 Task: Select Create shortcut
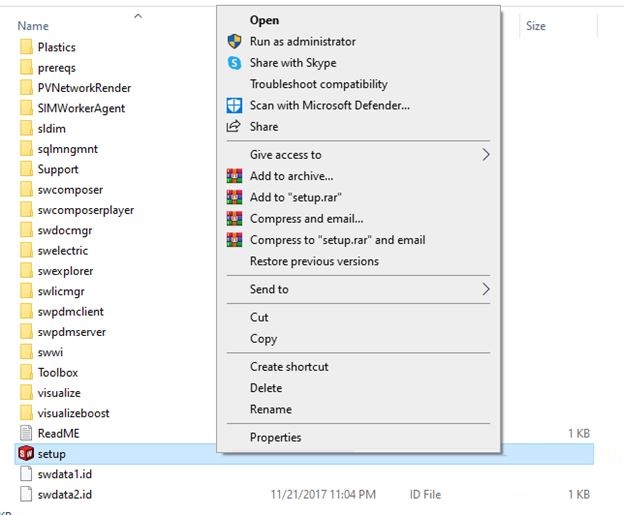(358, 367)
